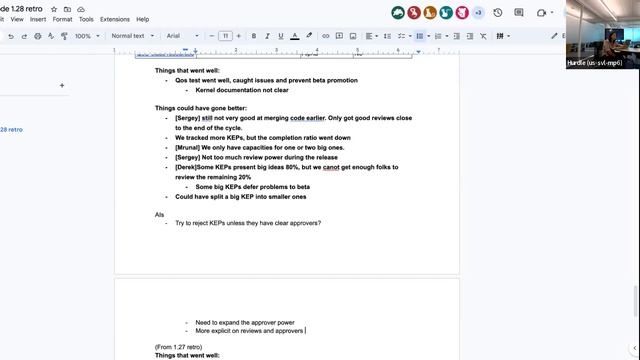Image resolution: width=640 pixels, height=360 pixels.
Task: Print the document
Action: [38, 36]
